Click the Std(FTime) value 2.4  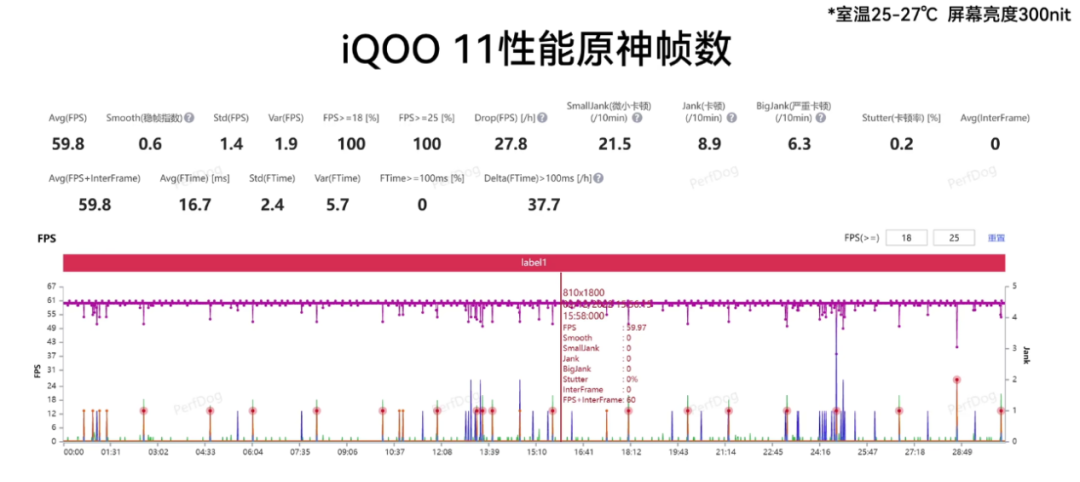pos(272,205)
